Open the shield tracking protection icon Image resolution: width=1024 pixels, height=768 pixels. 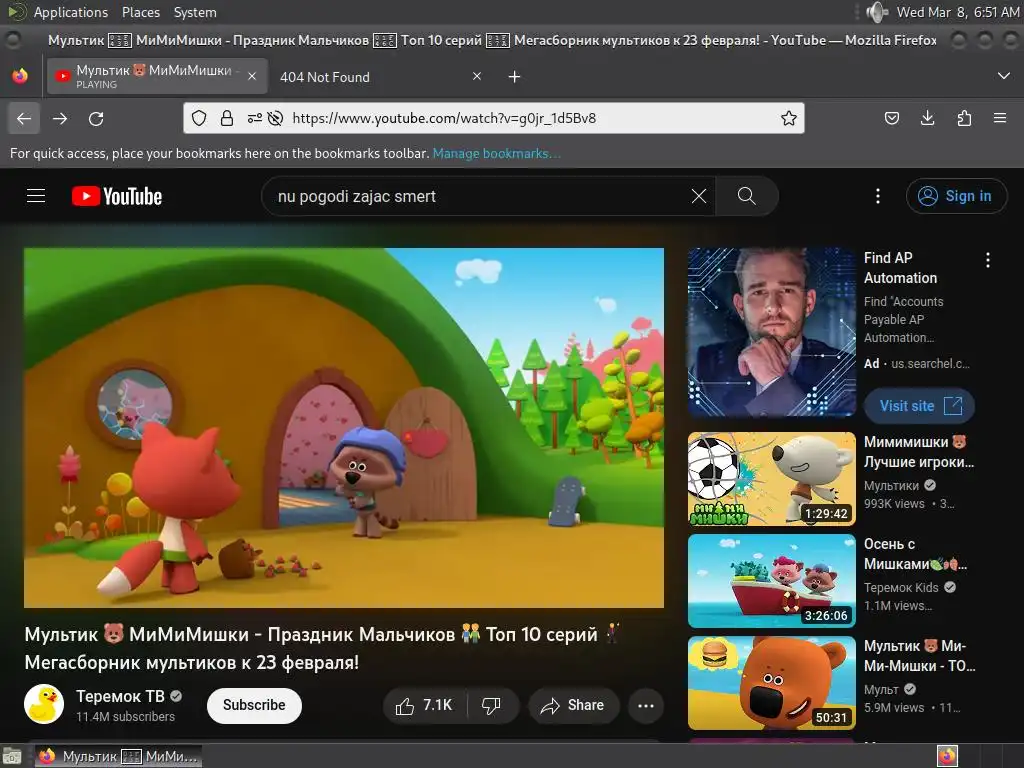[x=199, y=118]
